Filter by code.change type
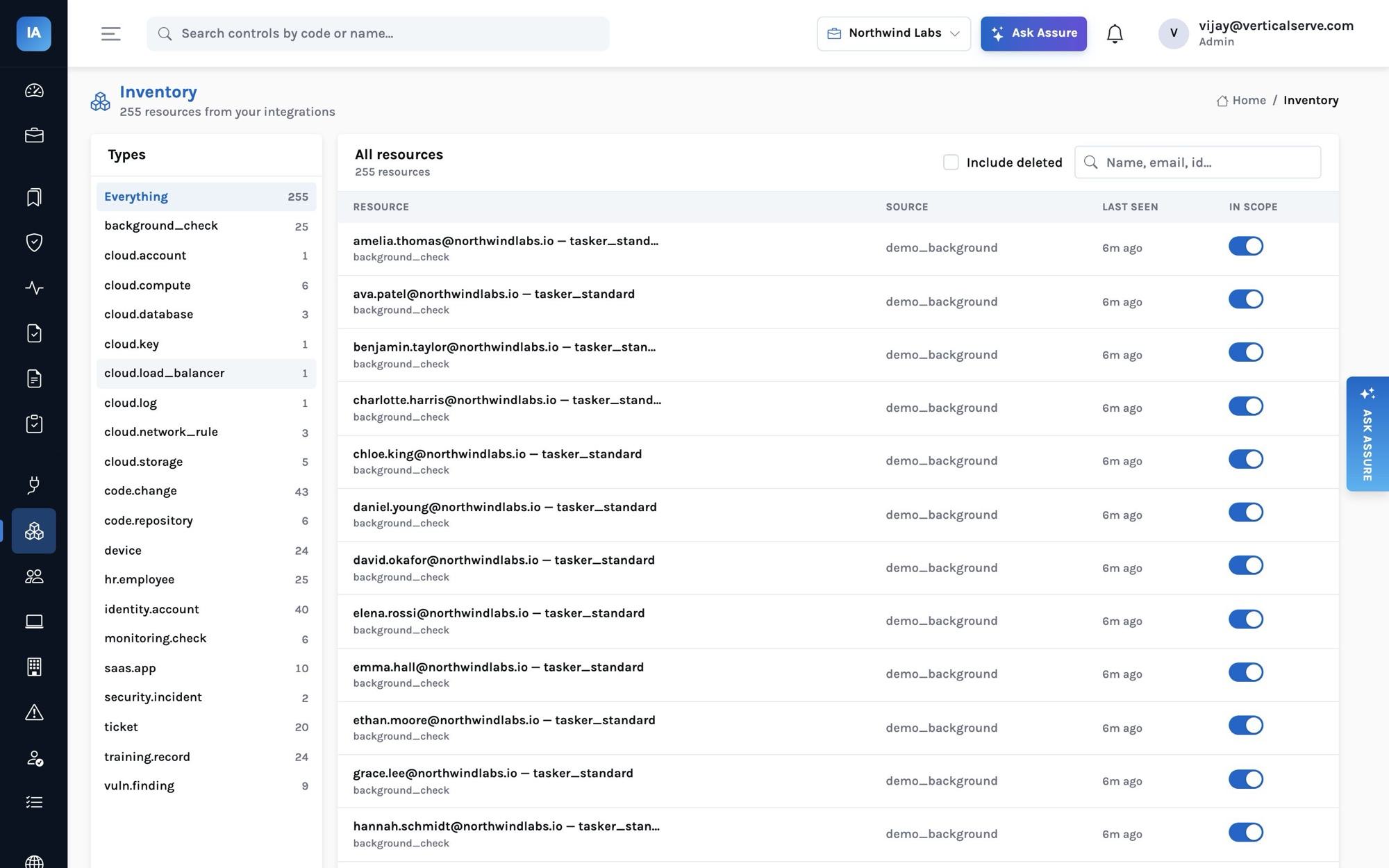 tap(206, 491)
